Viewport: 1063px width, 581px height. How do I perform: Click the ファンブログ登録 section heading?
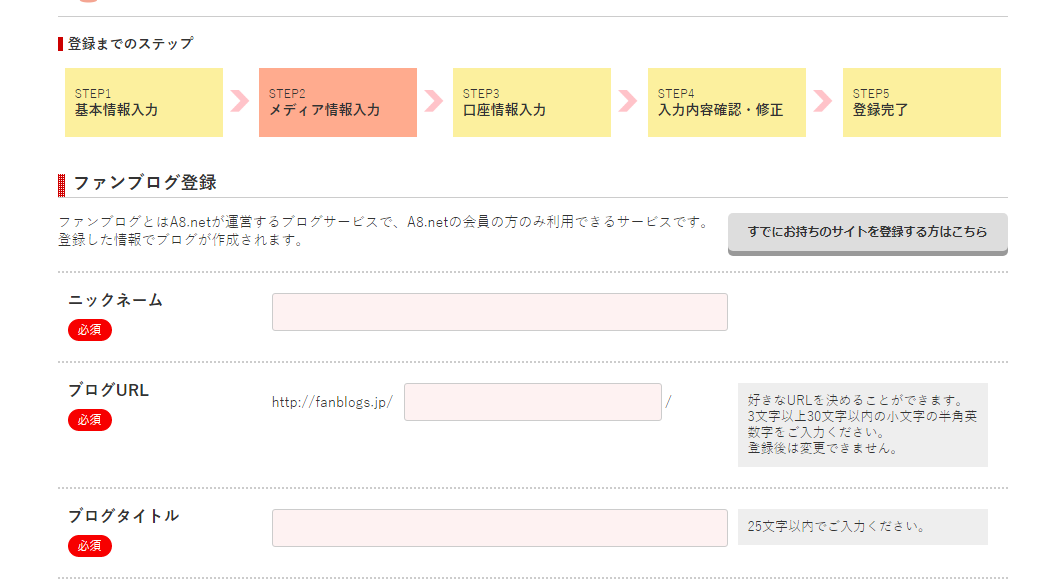pyautogui.click(x=144, y=183)
